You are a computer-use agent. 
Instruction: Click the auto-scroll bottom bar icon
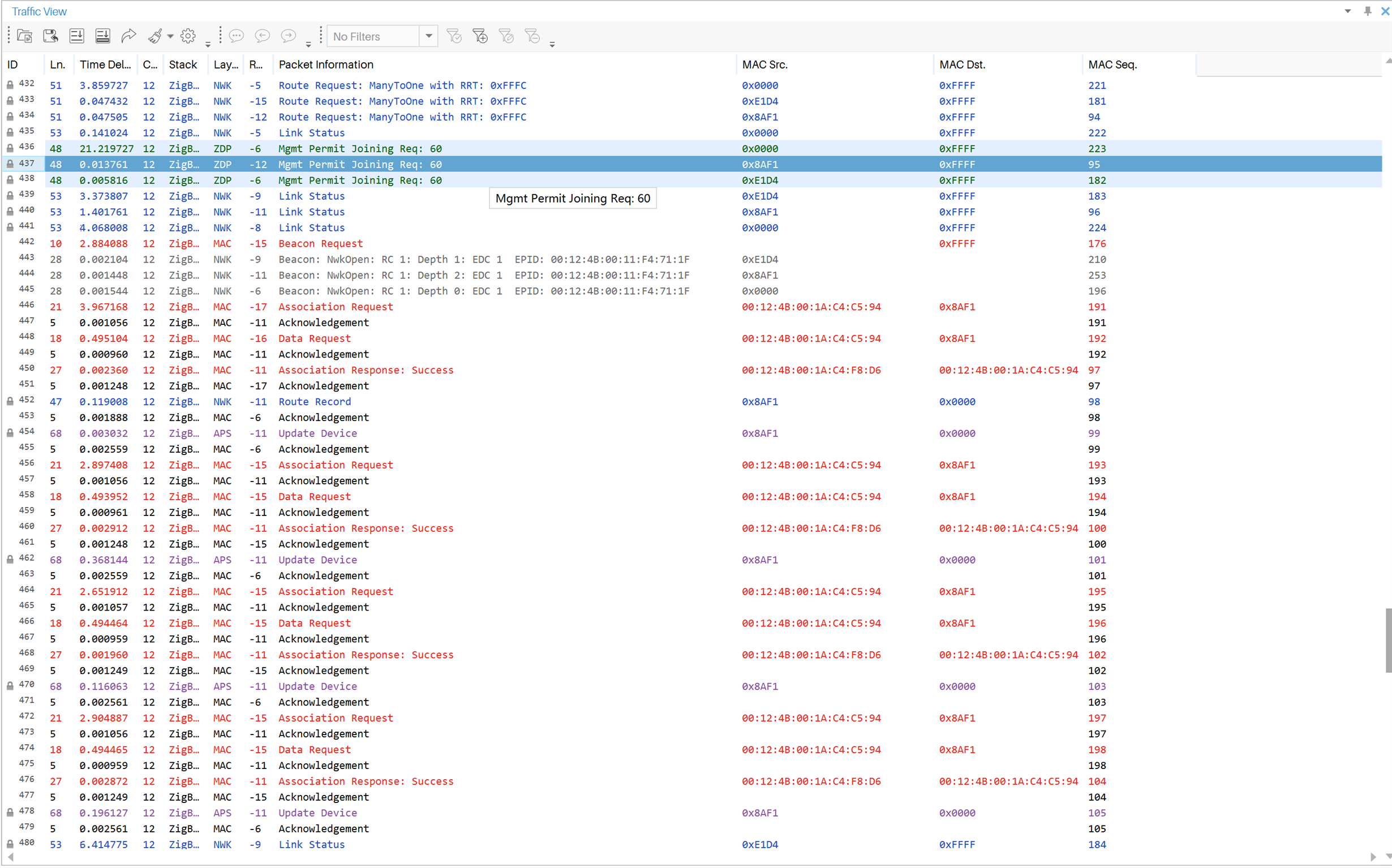coord(103,36)
